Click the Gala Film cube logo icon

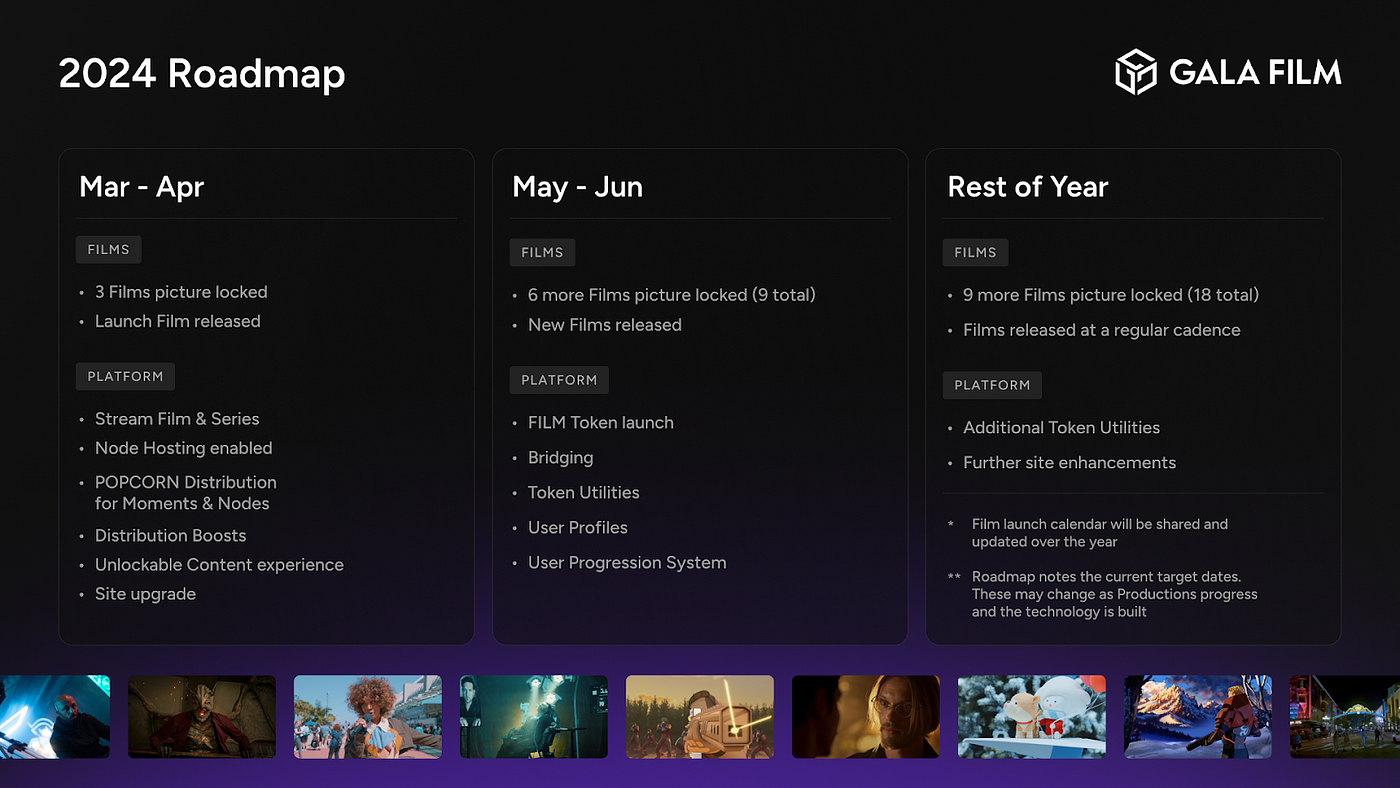(x=1136, y=72)
